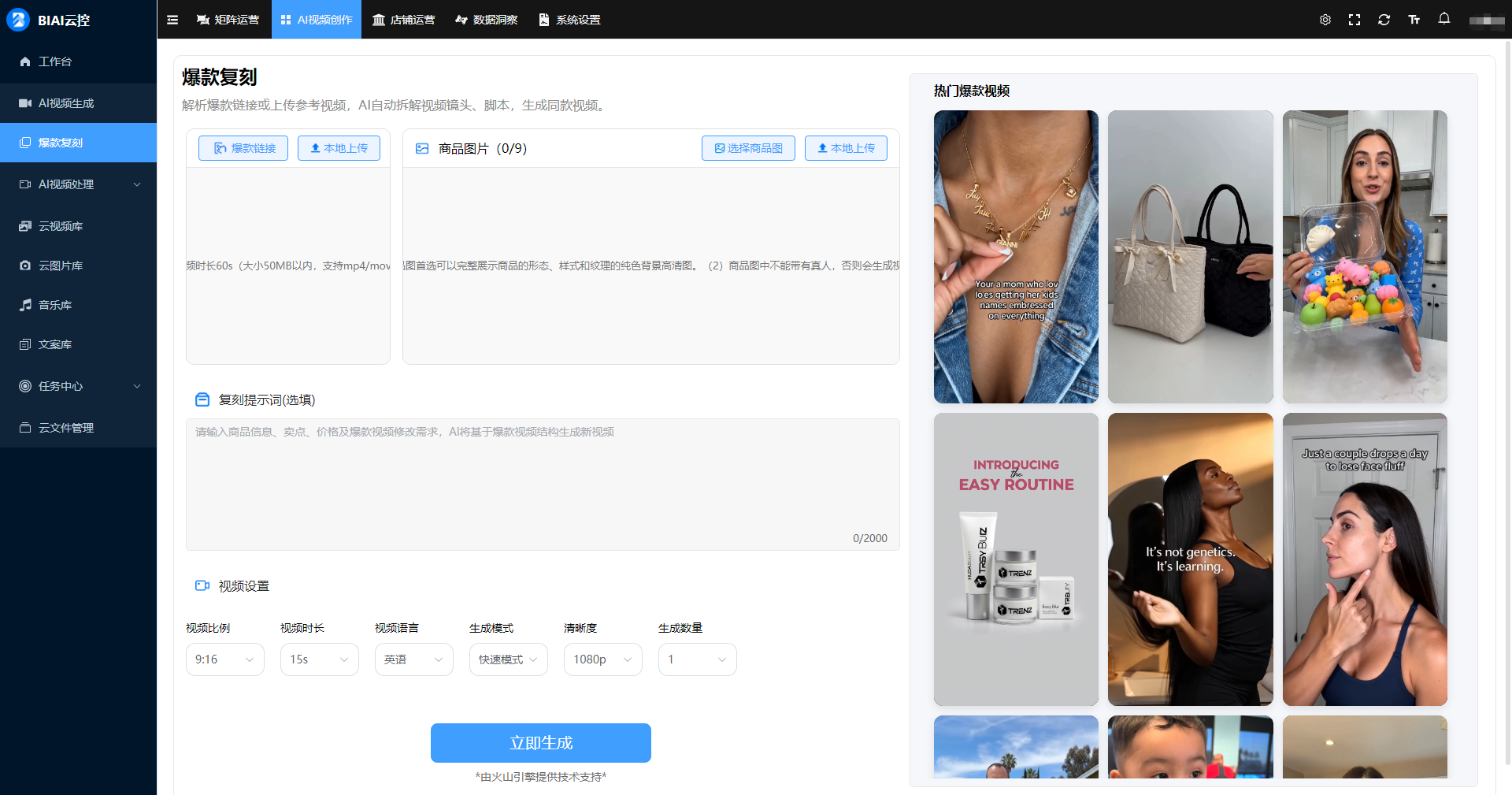
Task: Click 本地上传 button for product images
Action: coord(846,148)
